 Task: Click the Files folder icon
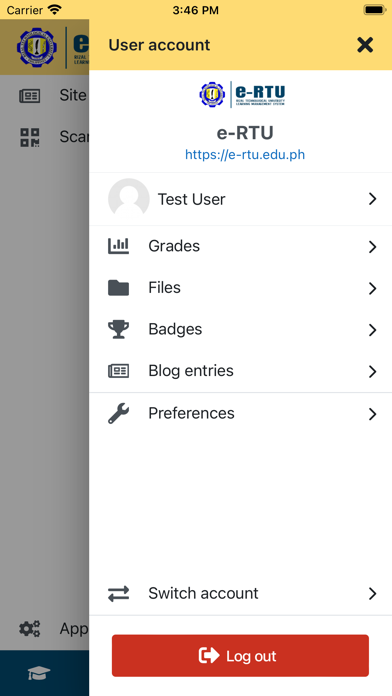pyautogui.click(x=119, y=288)
